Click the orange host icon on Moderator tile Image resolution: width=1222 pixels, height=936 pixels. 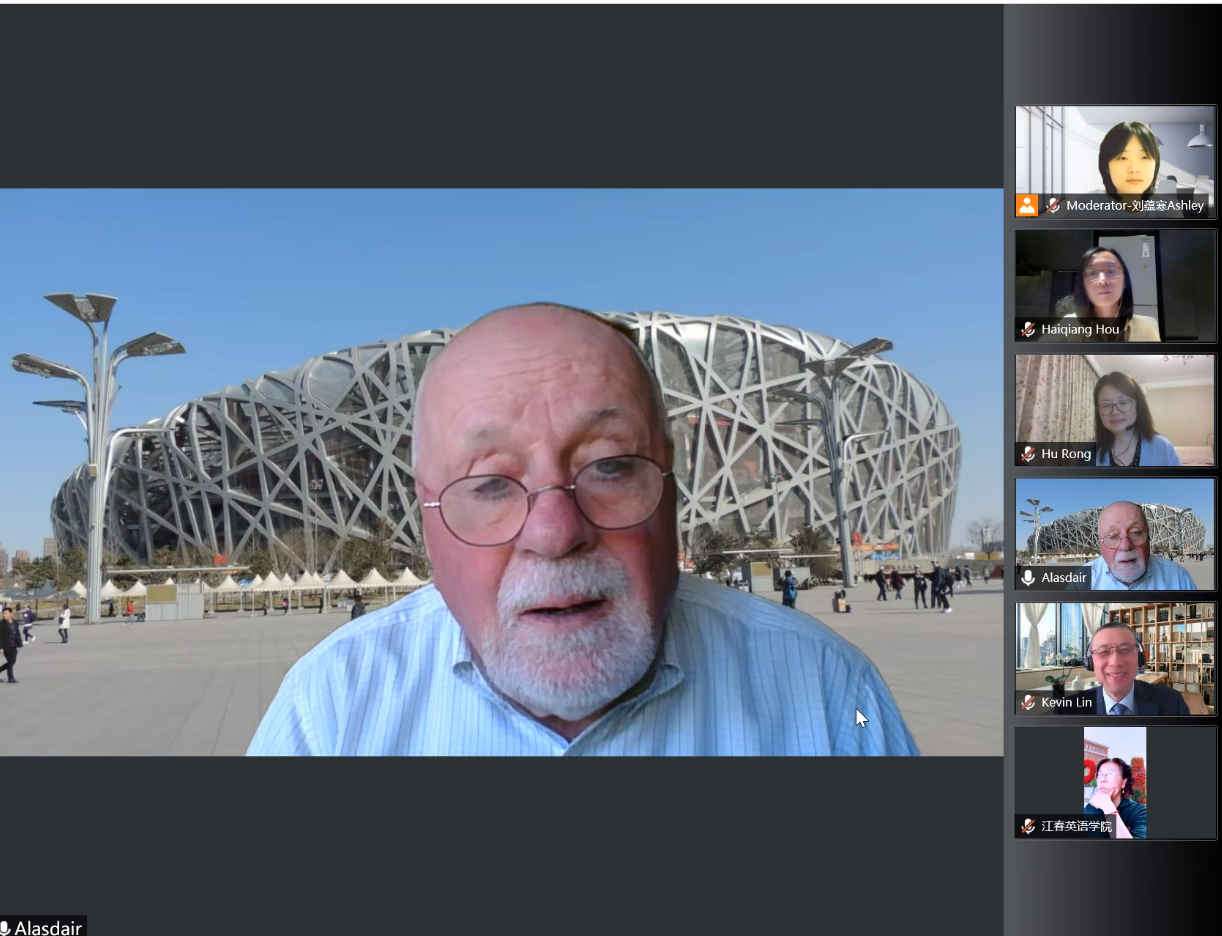point(1027,206)
